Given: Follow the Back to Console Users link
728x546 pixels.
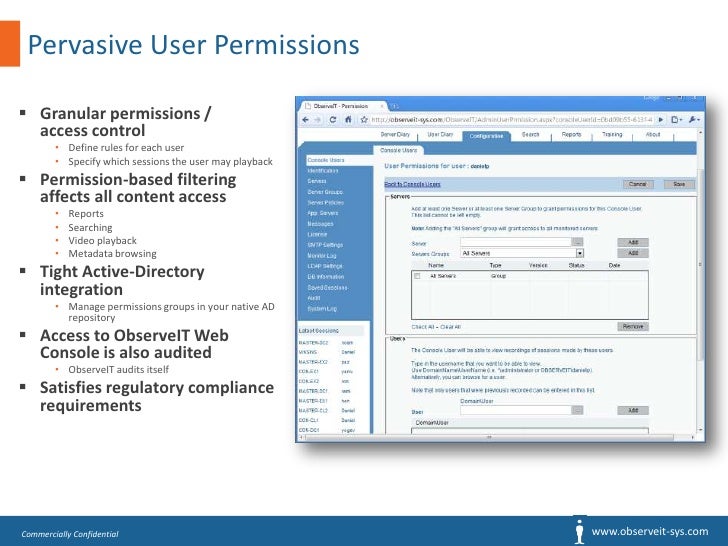Looking at the screenshot, I should tap(412, 184).
